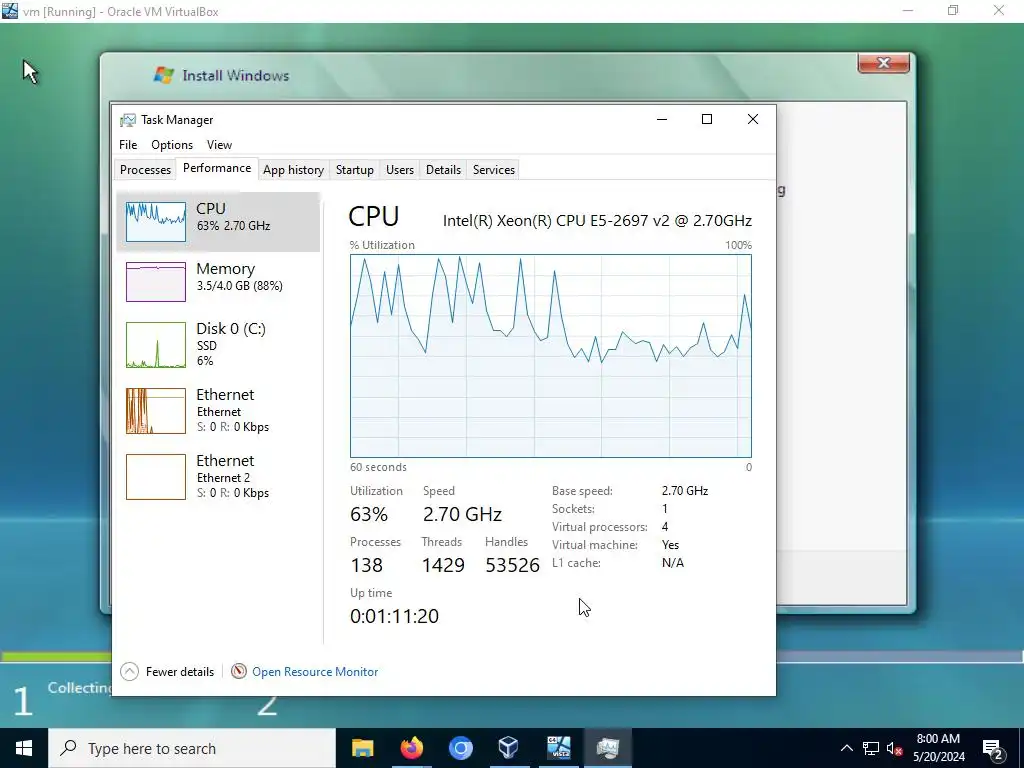Open Disk 0 (C:) performance graph
Screen dimensions: 1024x768
click(x=155, y=345)
